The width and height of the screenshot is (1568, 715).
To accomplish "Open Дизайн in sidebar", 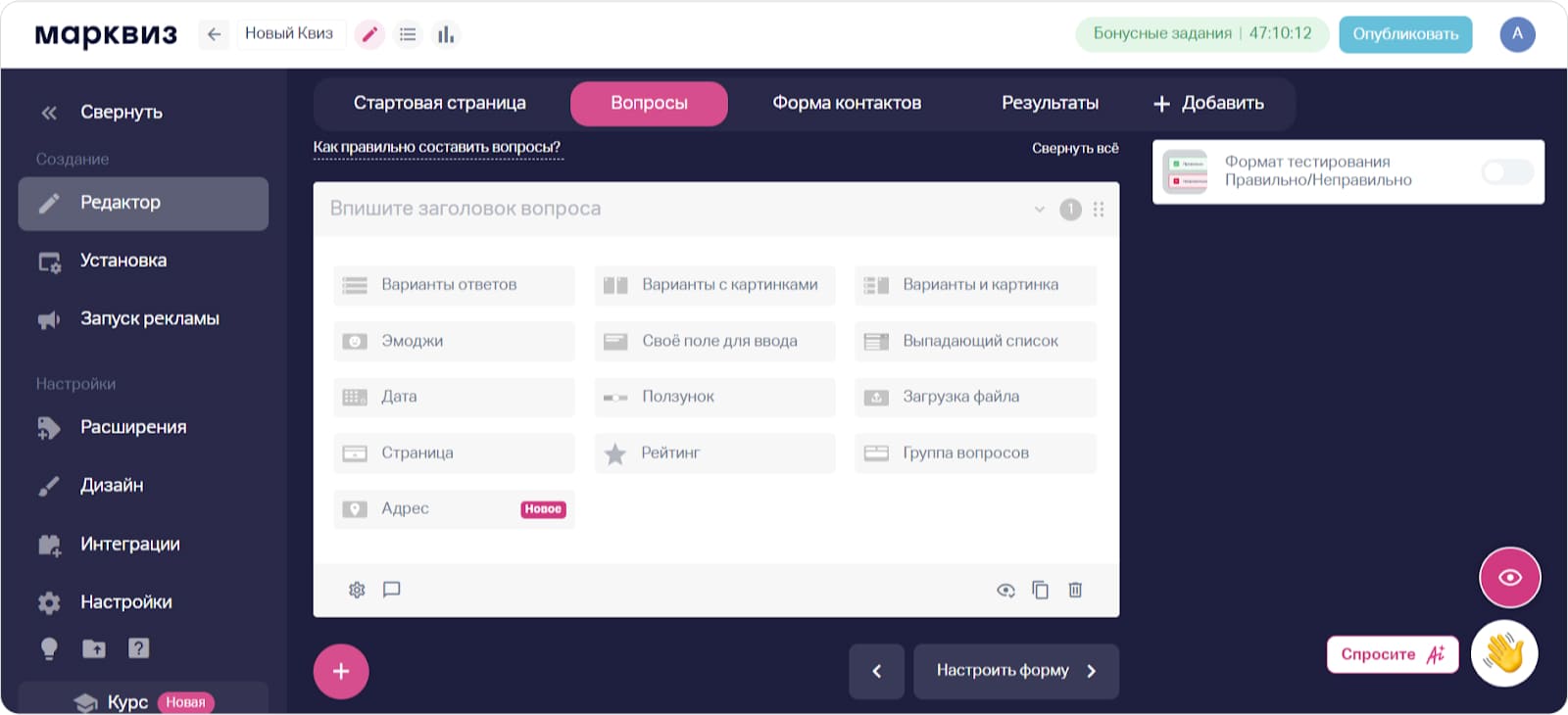I will tap(143, 486).
